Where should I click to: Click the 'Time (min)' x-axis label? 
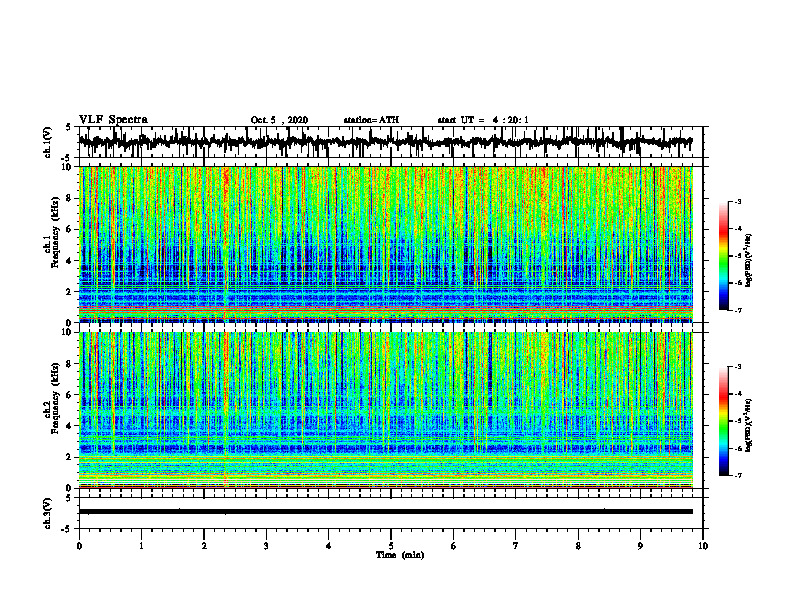click(400, 555)
